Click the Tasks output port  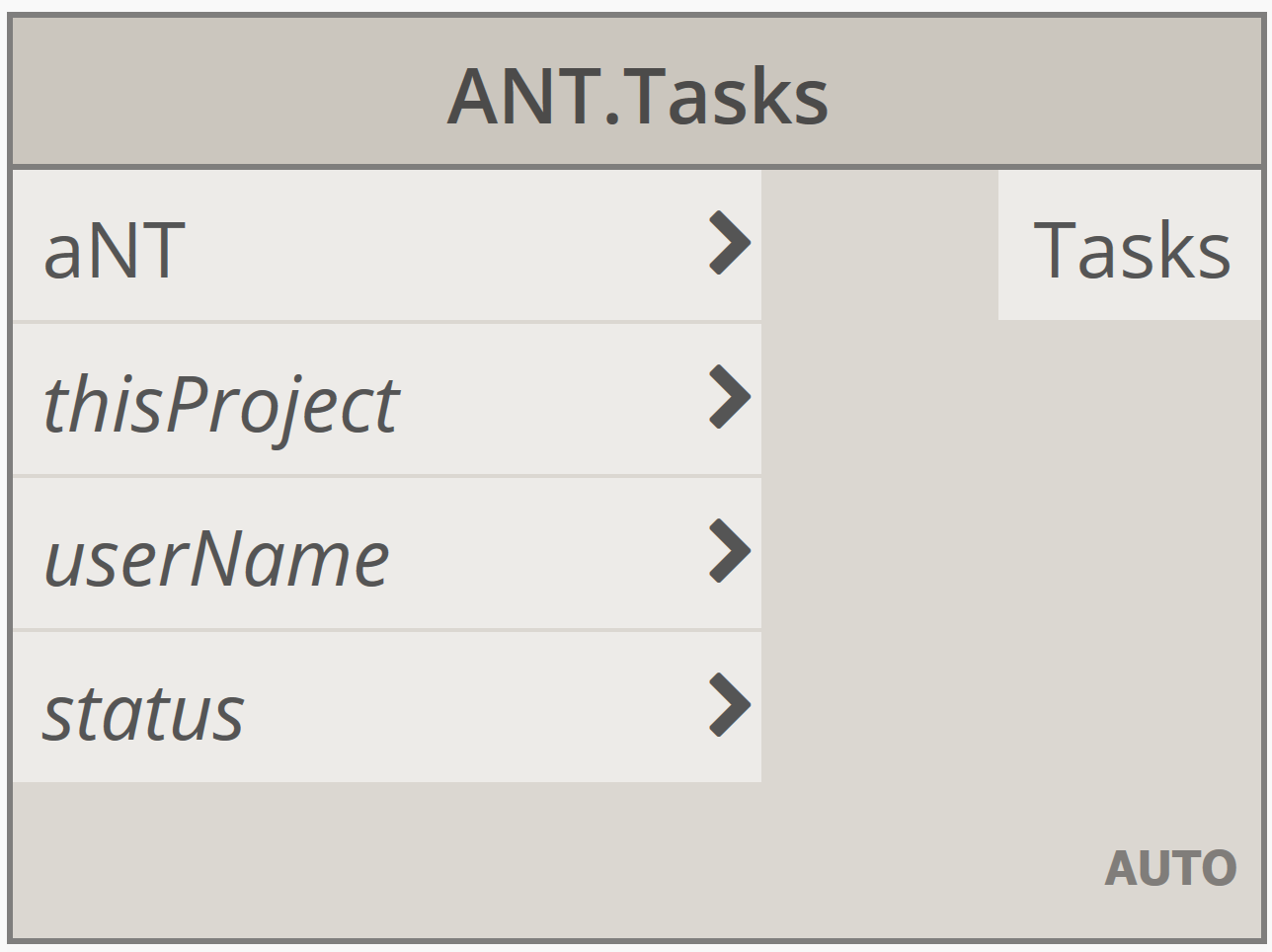(1130, 249)
